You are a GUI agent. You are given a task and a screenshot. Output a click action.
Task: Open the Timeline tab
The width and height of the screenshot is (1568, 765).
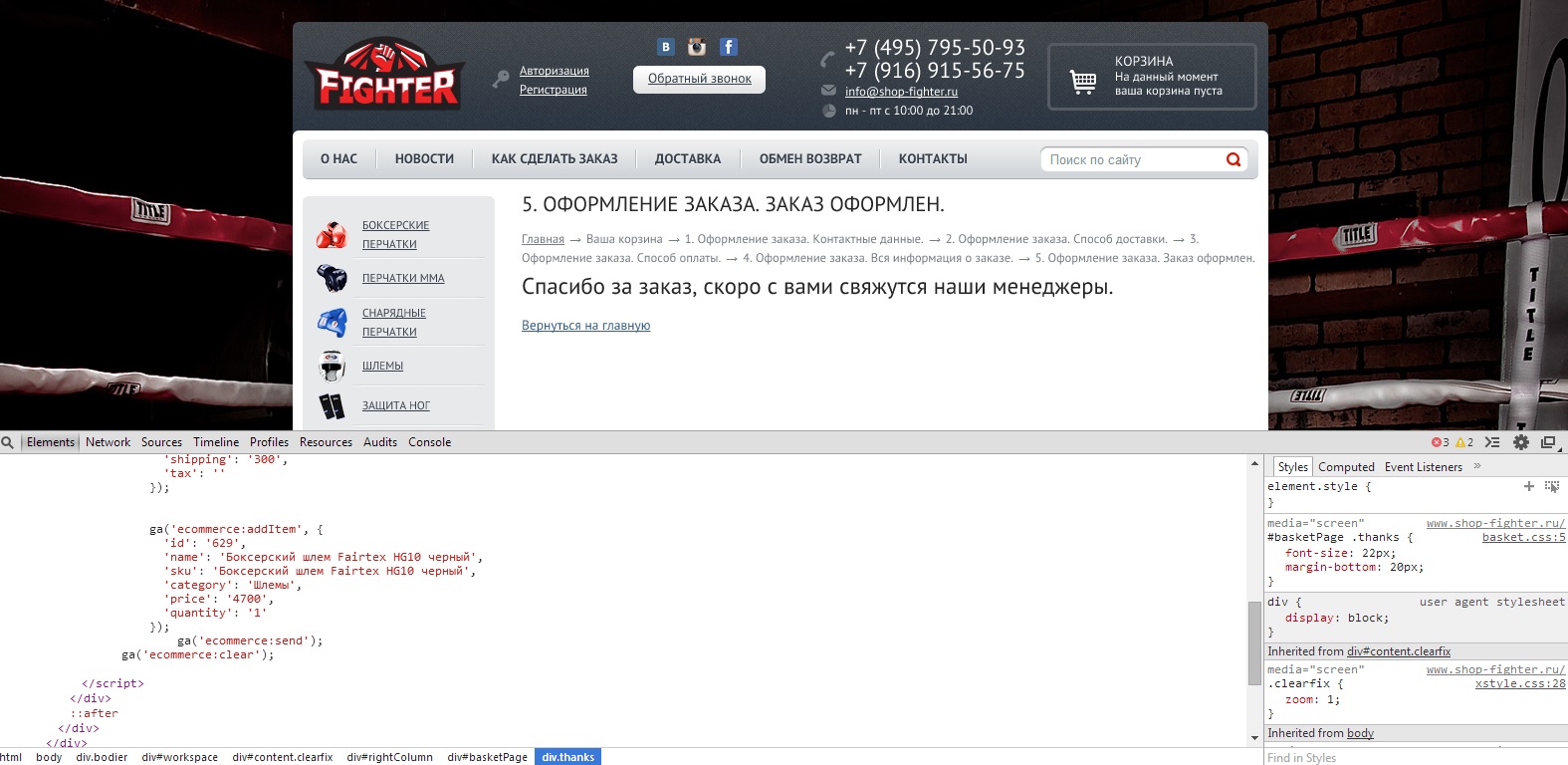216,442
